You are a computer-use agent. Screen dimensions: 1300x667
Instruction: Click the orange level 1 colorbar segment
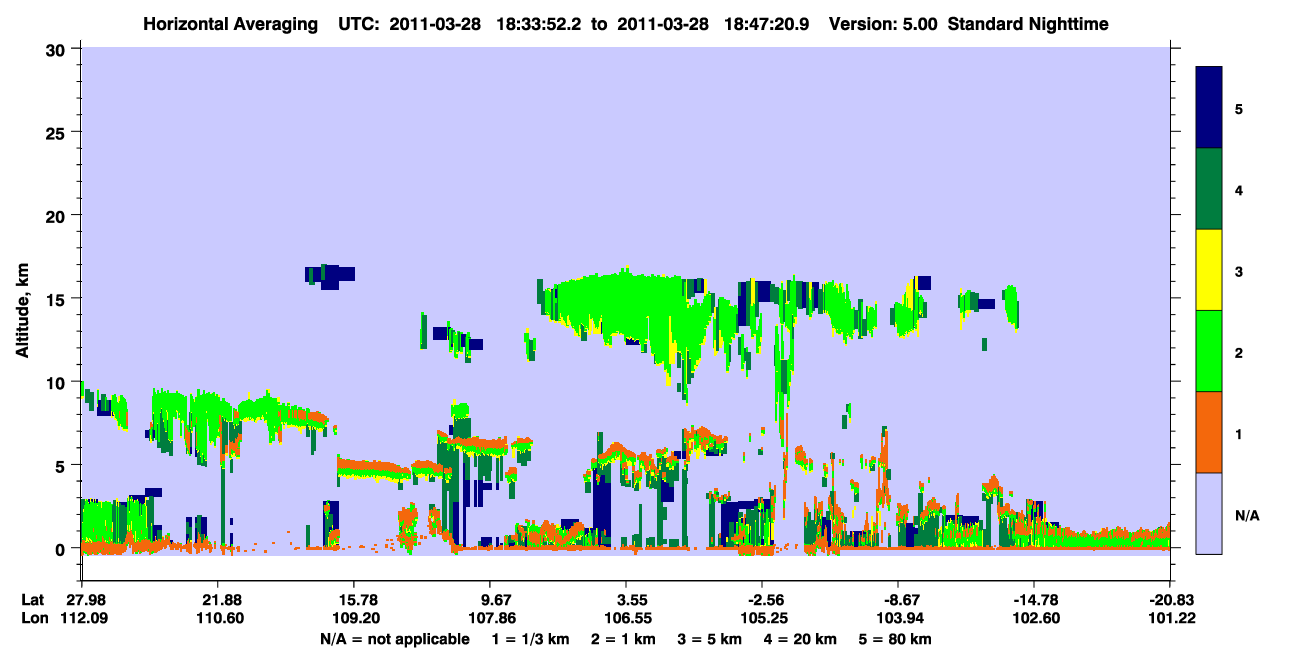(x=1209, y=432)
